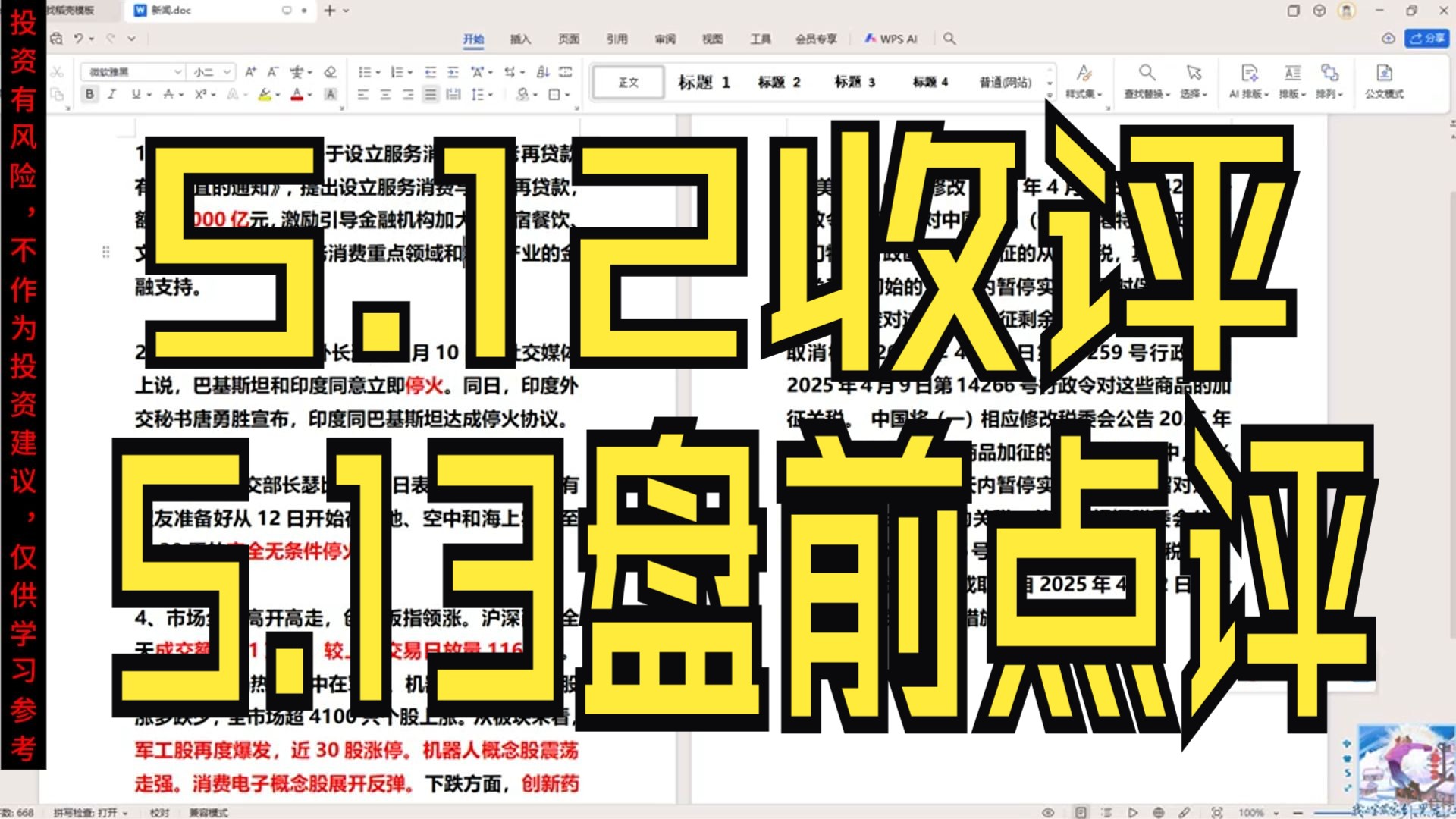Toggle Strikethrough formatting

click(168, 95)
